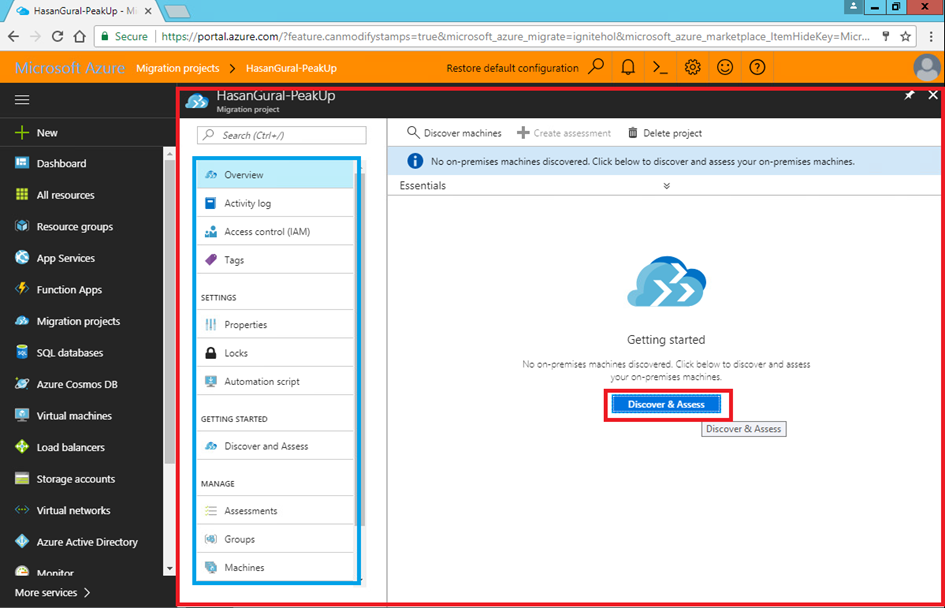The image size is (945, 608).
Task: Open Groups under Manage
Action: (x=275, y=539)
